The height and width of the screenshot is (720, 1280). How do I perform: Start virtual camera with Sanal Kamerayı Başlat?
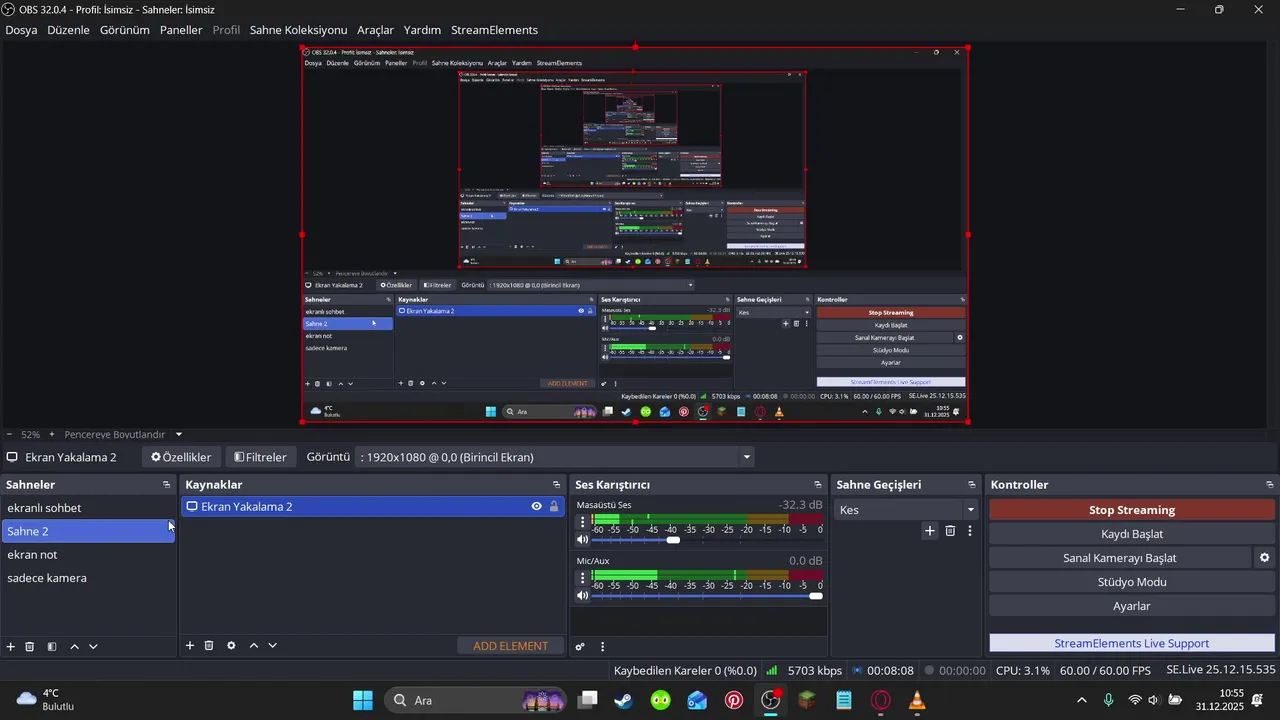[x=1120, y=558]
